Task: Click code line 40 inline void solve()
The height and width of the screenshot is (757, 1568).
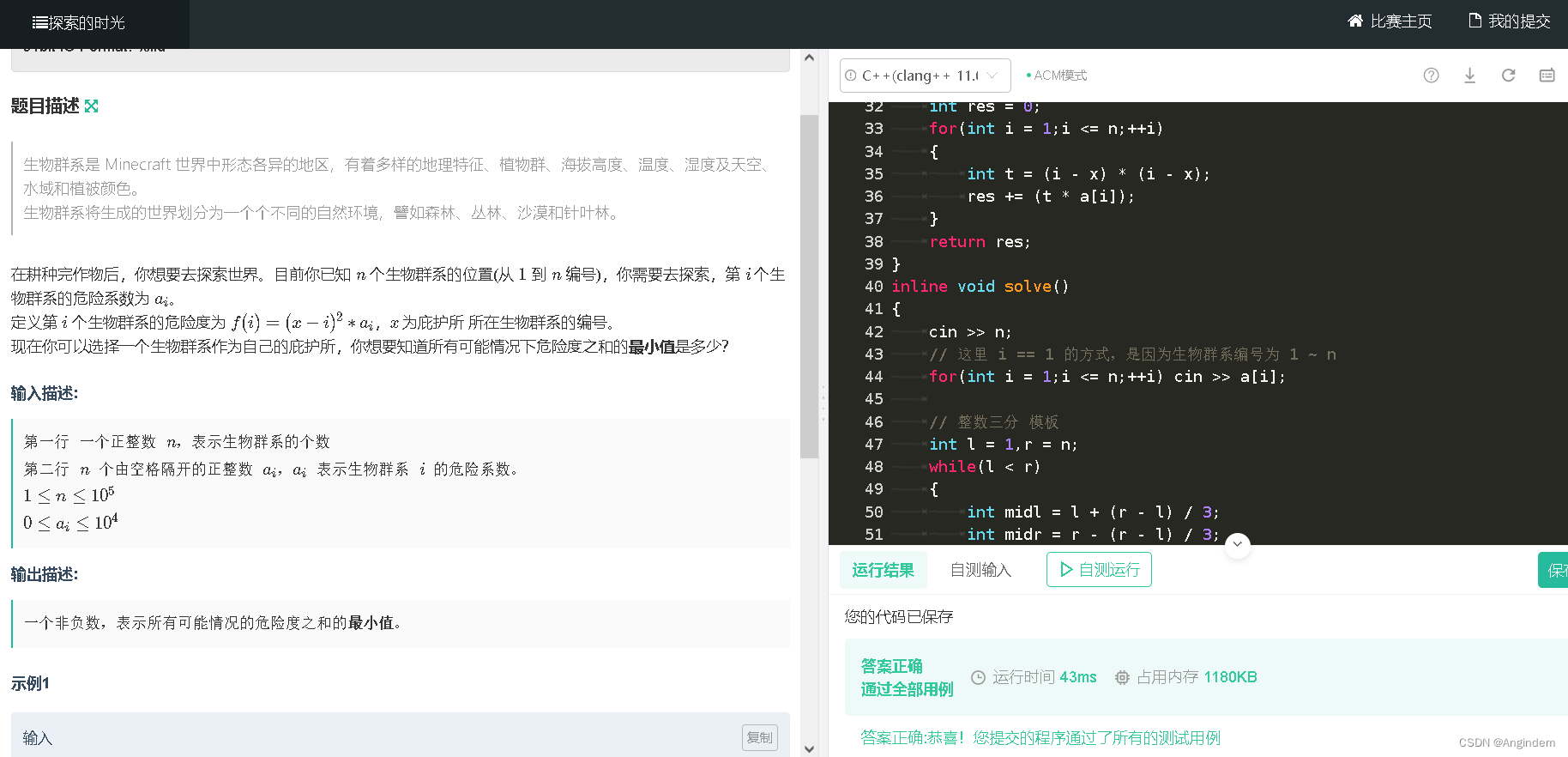Action: tap(980, 287)
